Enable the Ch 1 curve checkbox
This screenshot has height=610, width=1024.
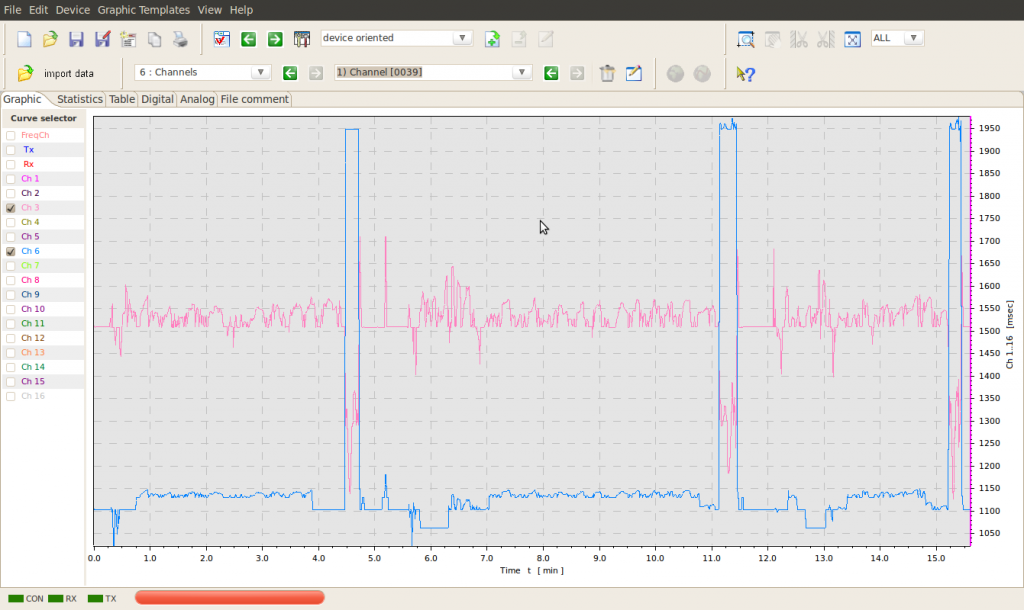(11, 179)
